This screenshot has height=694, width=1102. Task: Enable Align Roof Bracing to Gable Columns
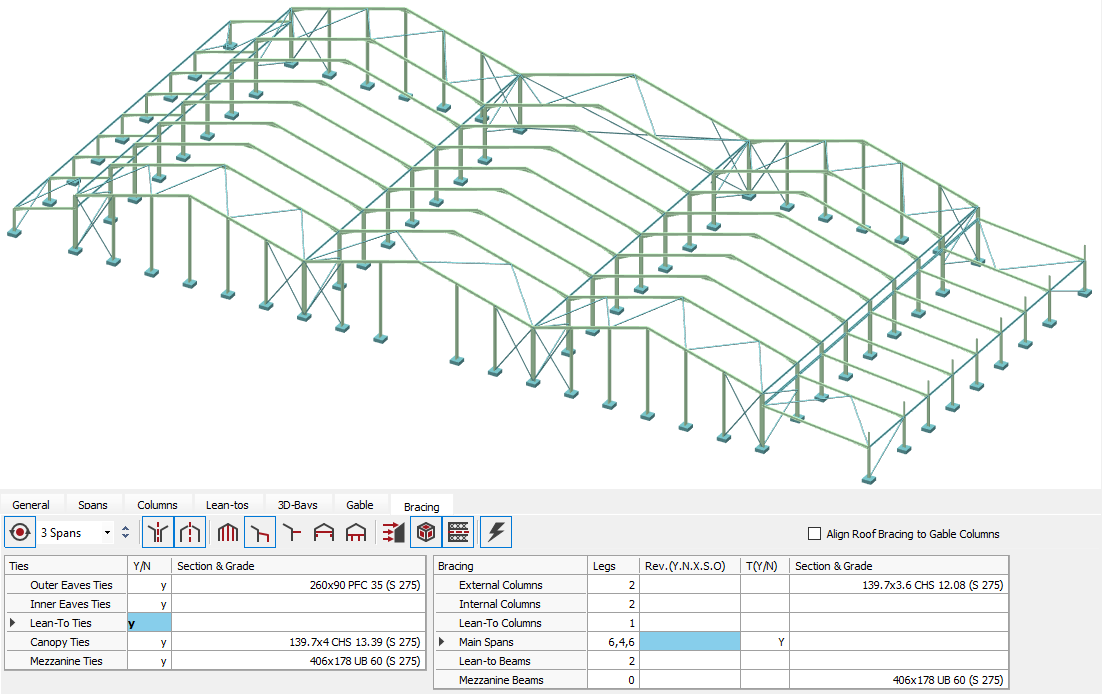click(815, 534)
